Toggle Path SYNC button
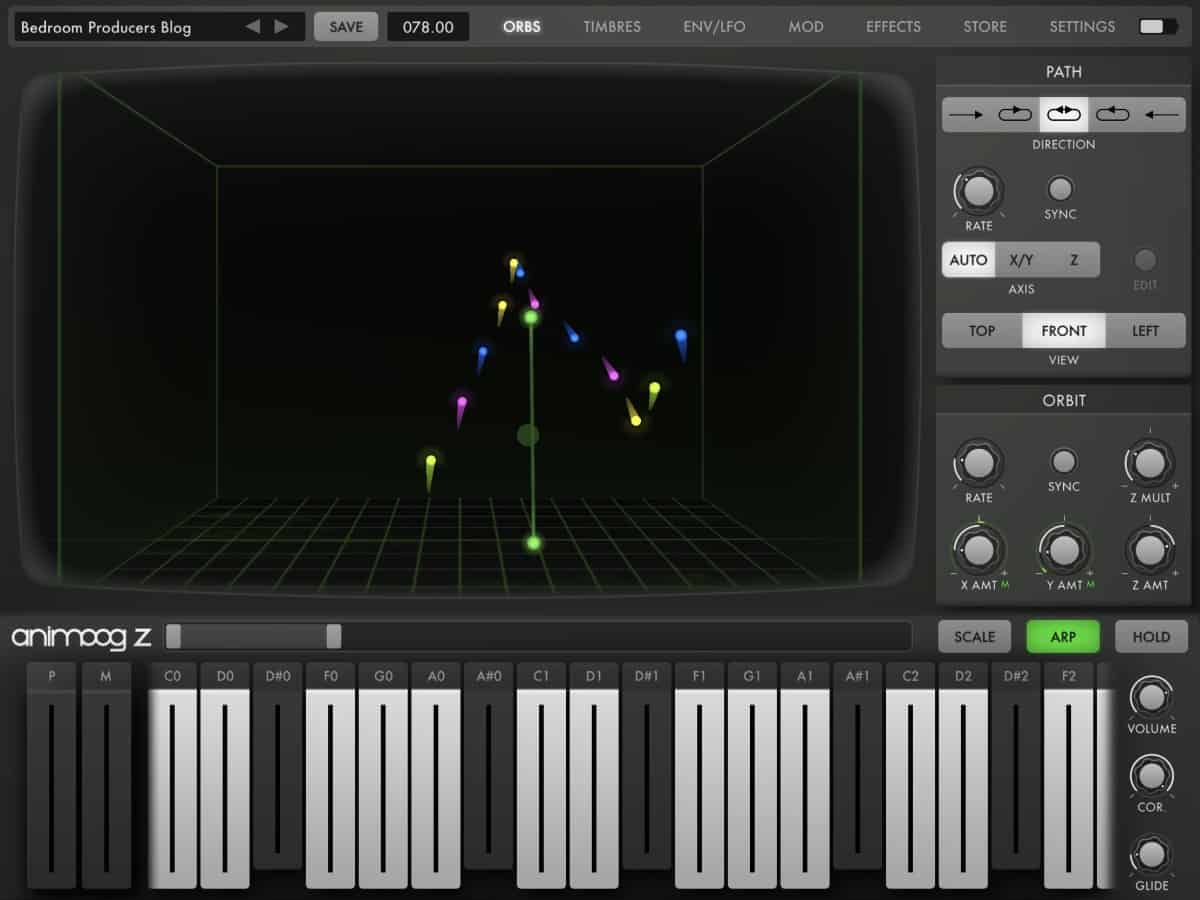The height and width of the screenshot is (900, 1200). click(x=1060, y=189)
